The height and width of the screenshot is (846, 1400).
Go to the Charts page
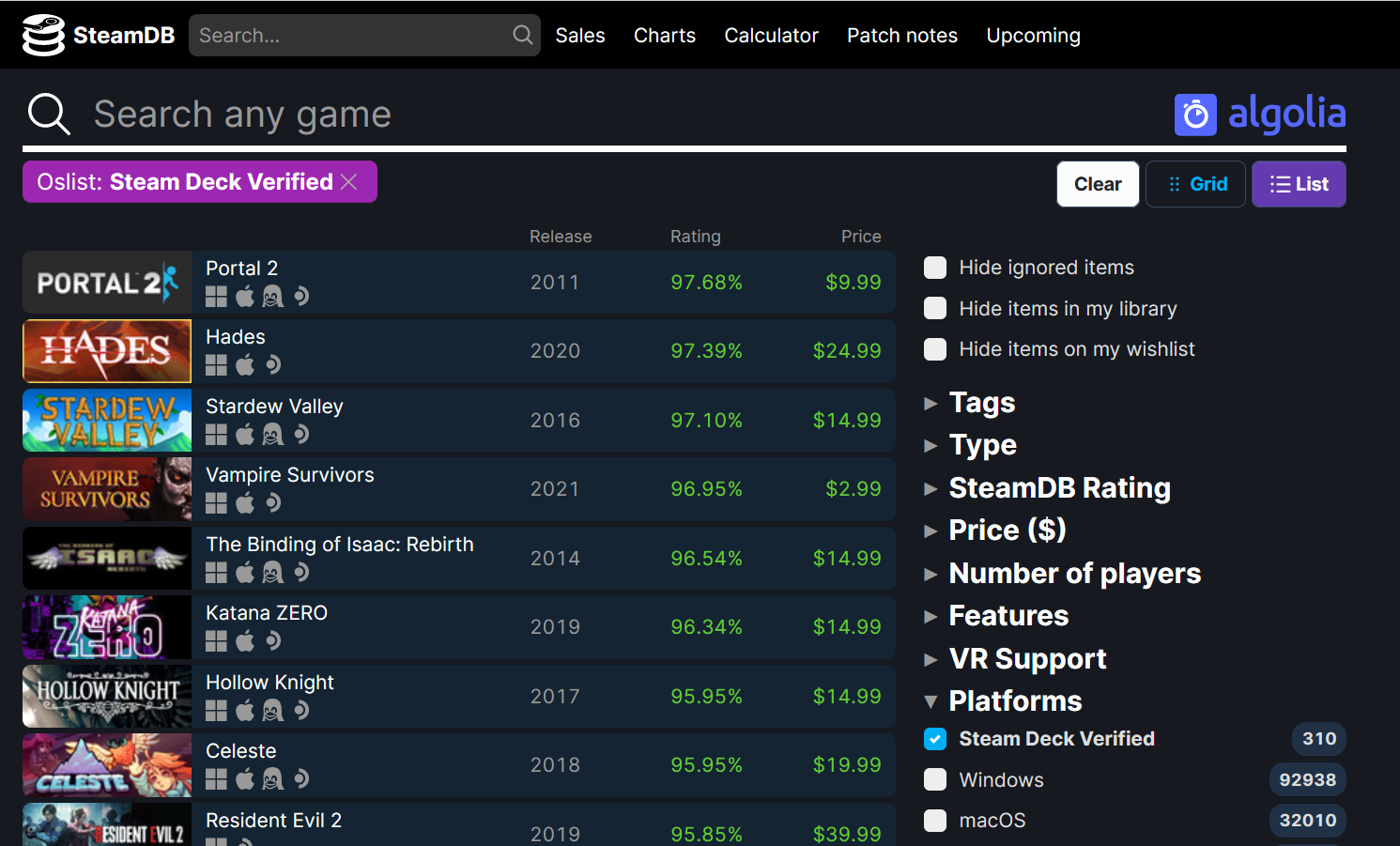coord(664,36)
